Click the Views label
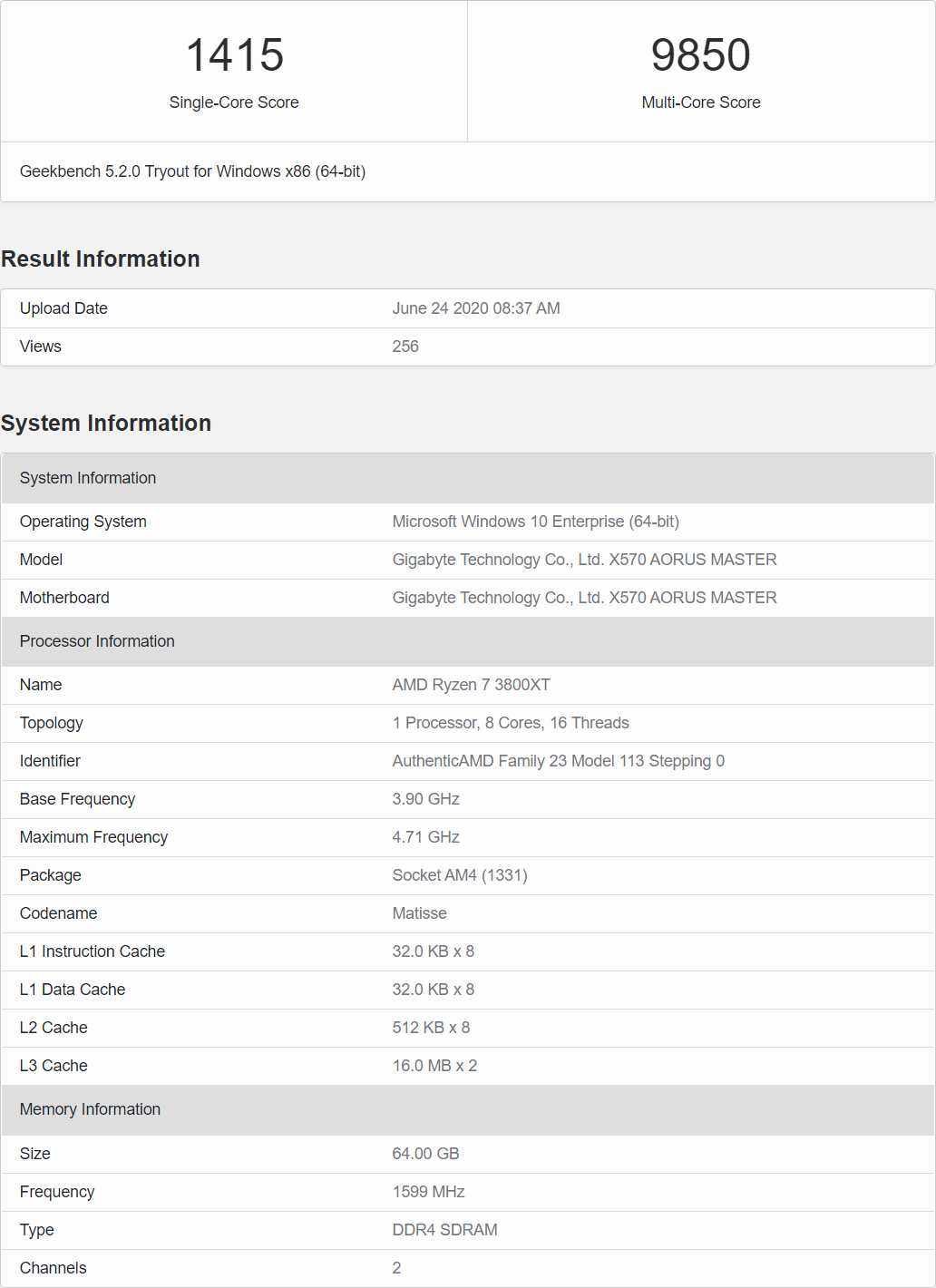Screen dimensions: 936x1288 click(41, 346)
